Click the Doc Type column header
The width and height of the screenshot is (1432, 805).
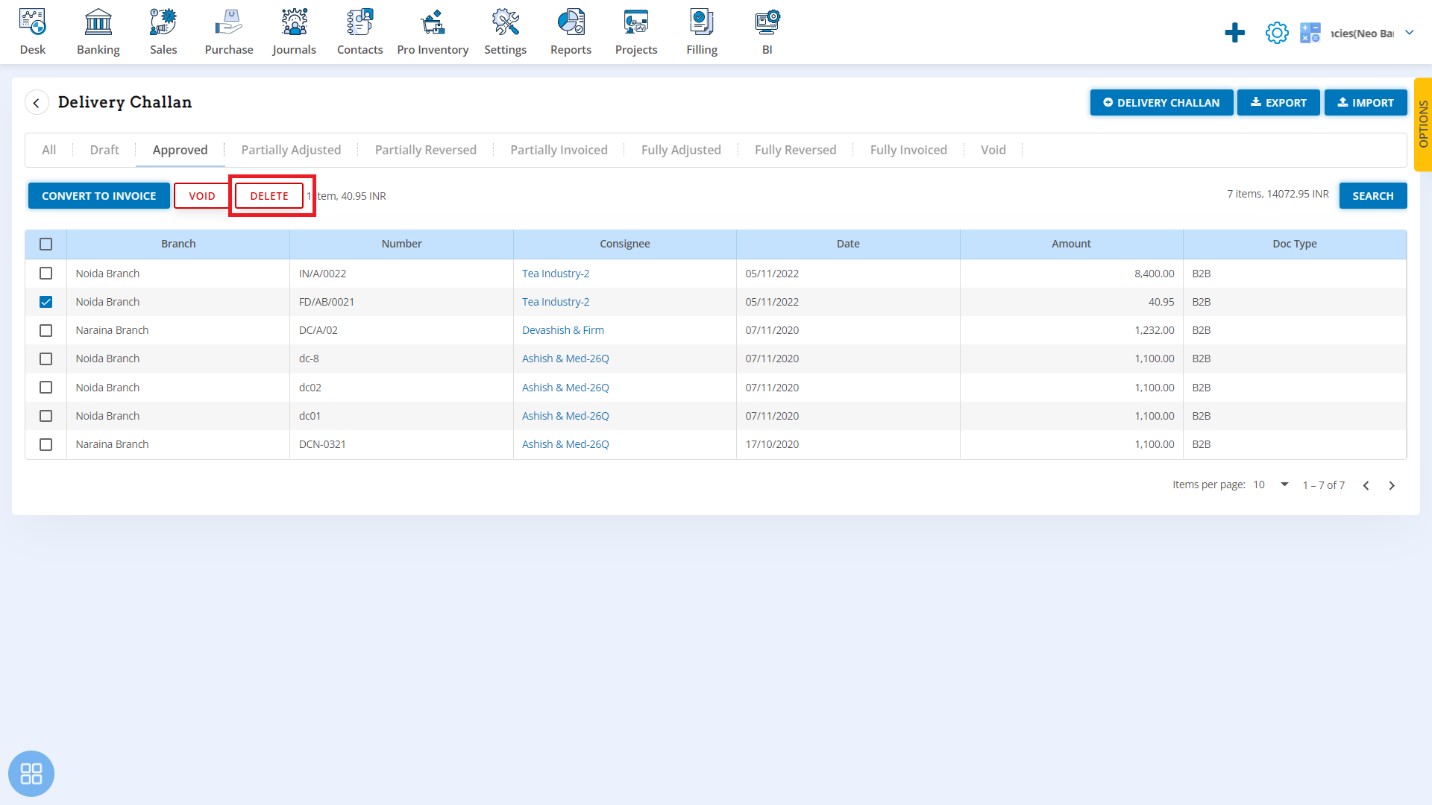tap(1295, 244)
